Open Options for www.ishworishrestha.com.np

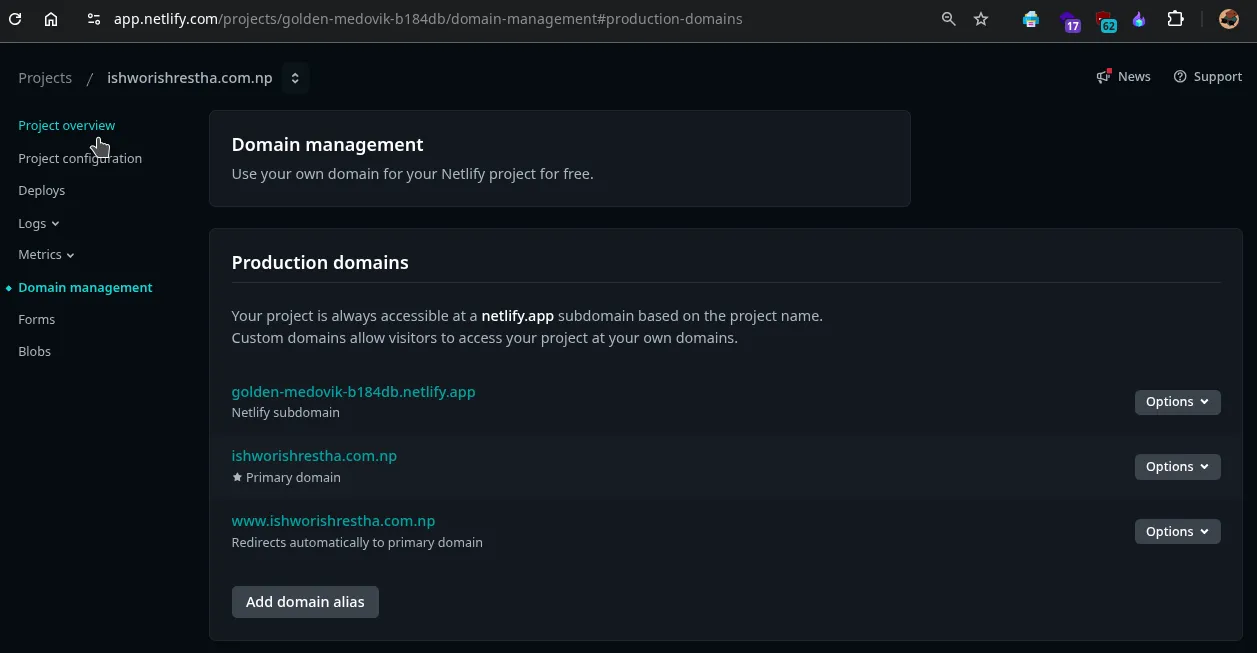(1177, 532)
